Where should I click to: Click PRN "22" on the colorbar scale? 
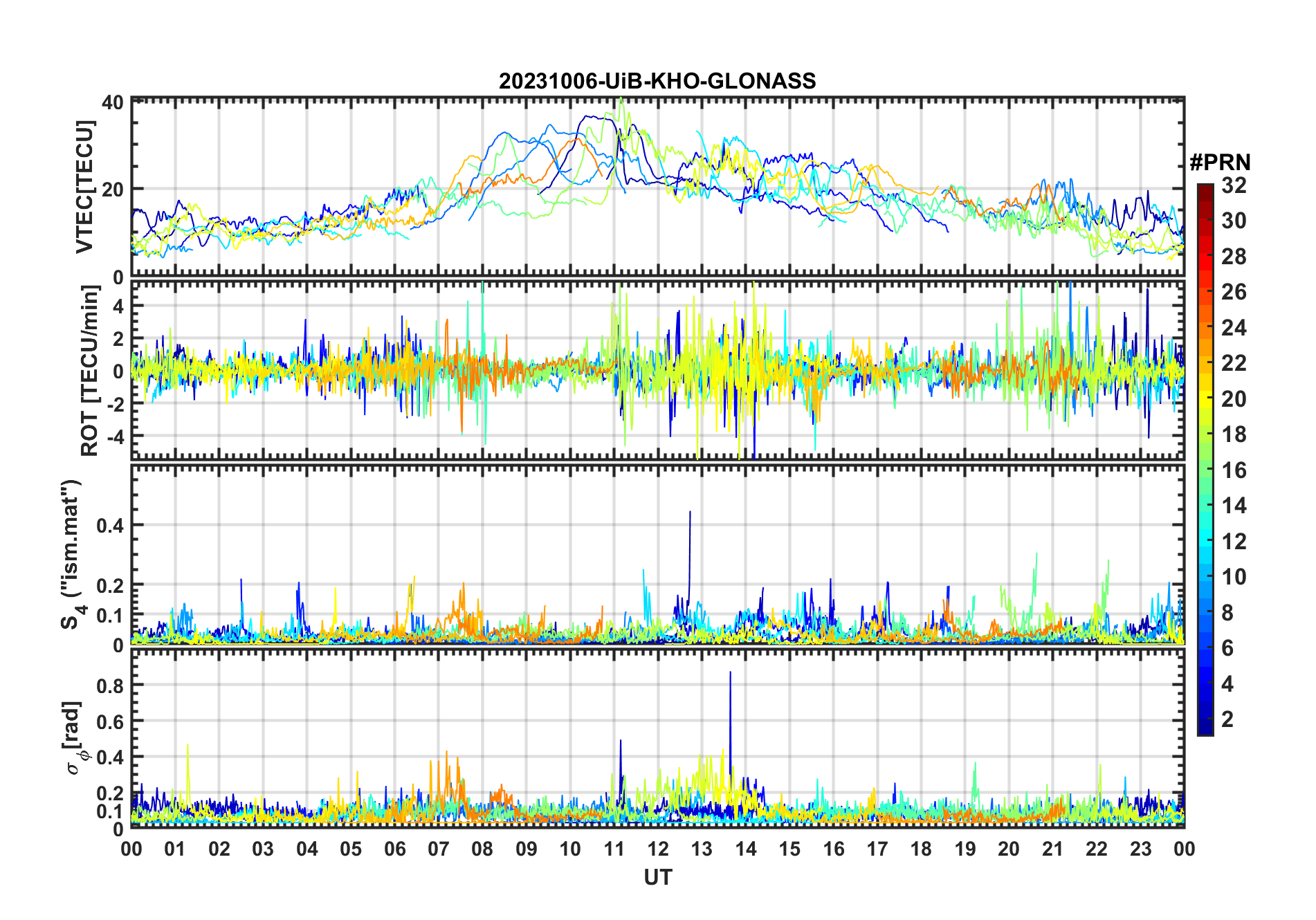(1234, 363)
